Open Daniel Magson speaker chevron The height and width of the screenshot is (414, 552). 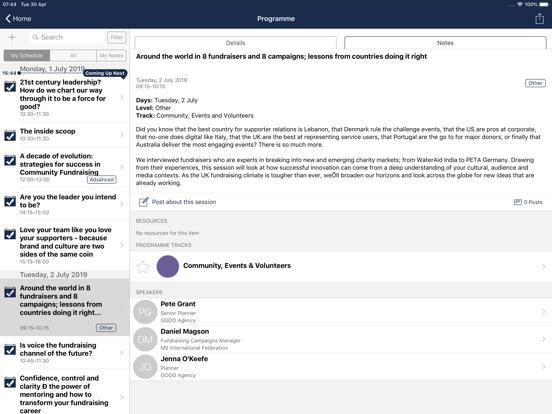point(544,339)
